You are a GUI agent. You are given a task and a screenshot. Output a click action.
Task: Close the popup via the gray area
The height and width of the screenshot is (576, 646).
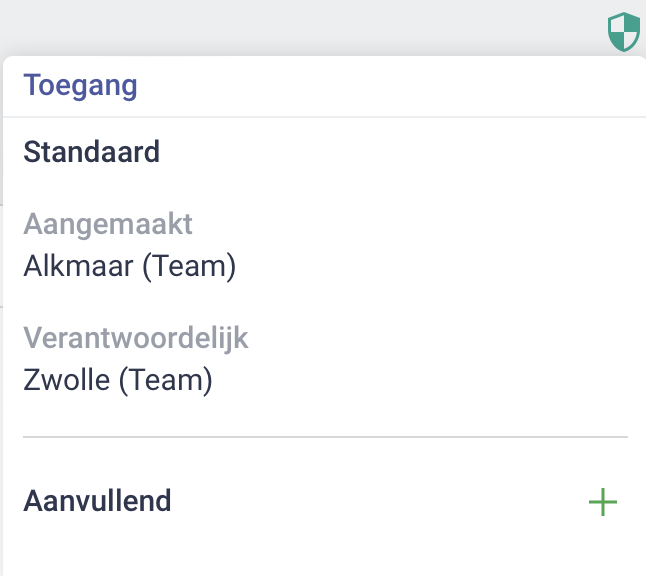(x=288, y=25)
